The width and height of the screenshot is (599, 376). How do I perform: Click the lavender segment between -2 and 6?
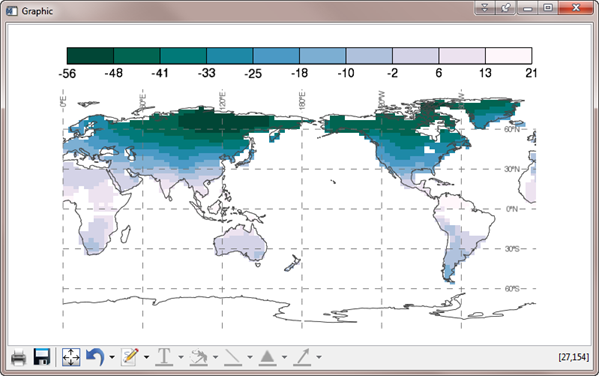point(416,56)
